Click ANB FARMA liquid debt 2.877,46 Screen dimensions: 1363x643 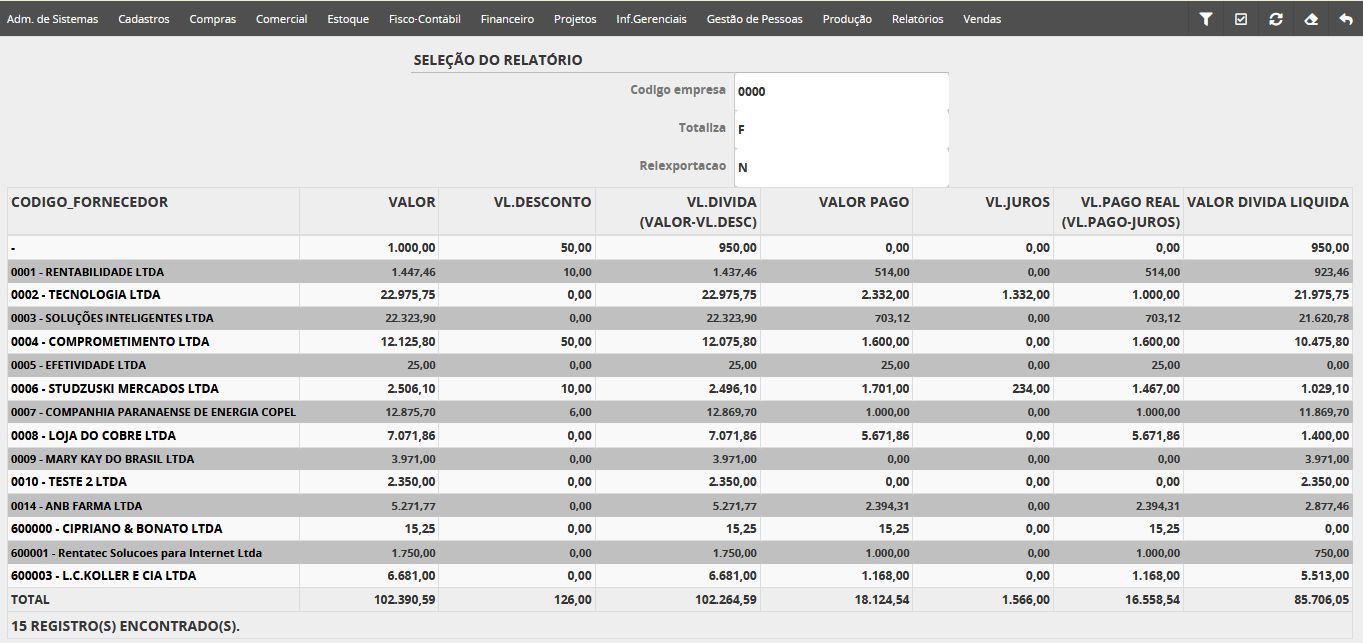point(1326,506)
